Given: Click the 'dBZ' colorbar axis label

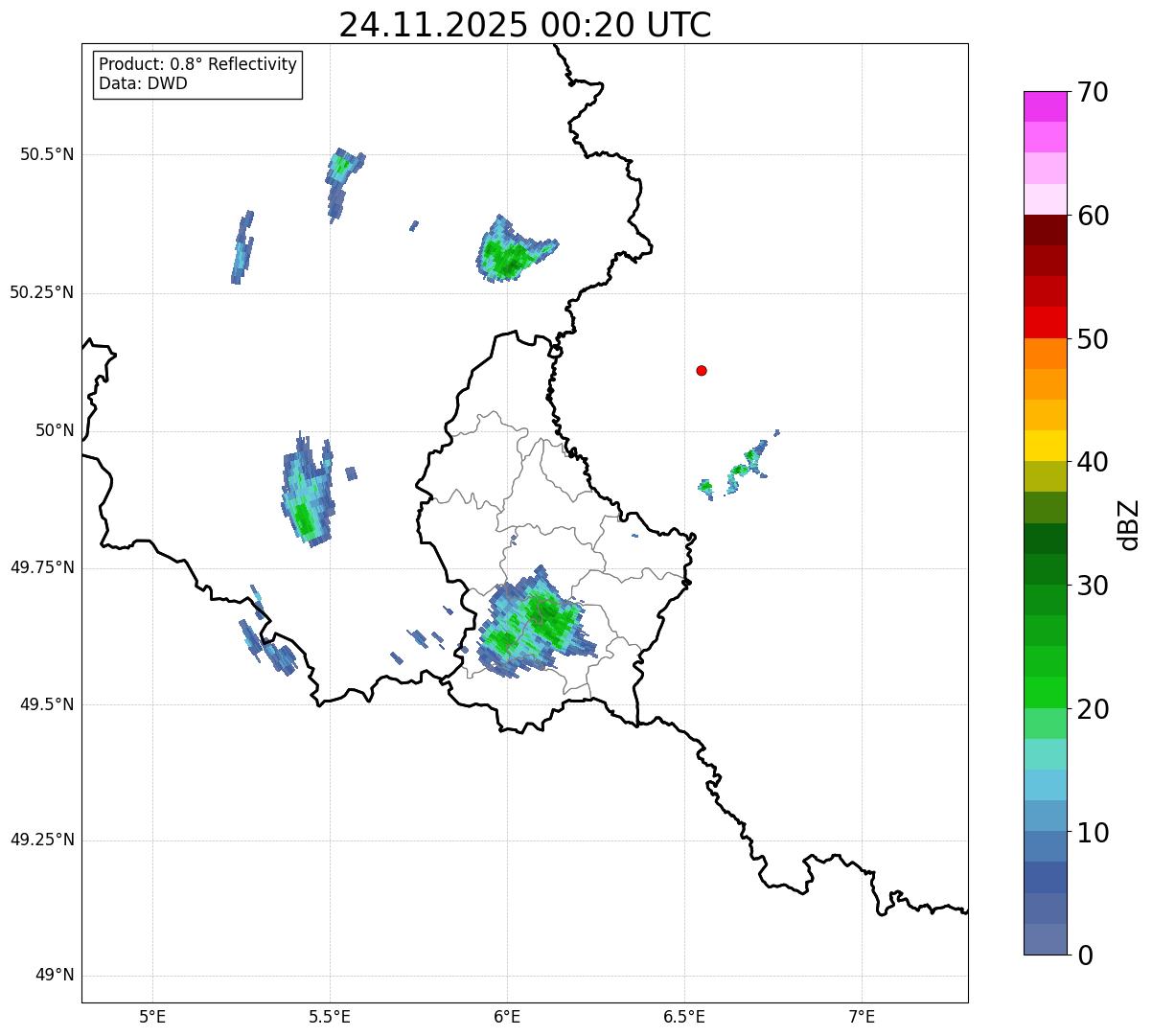Looking at the screenshot, I should (1129, 524).
